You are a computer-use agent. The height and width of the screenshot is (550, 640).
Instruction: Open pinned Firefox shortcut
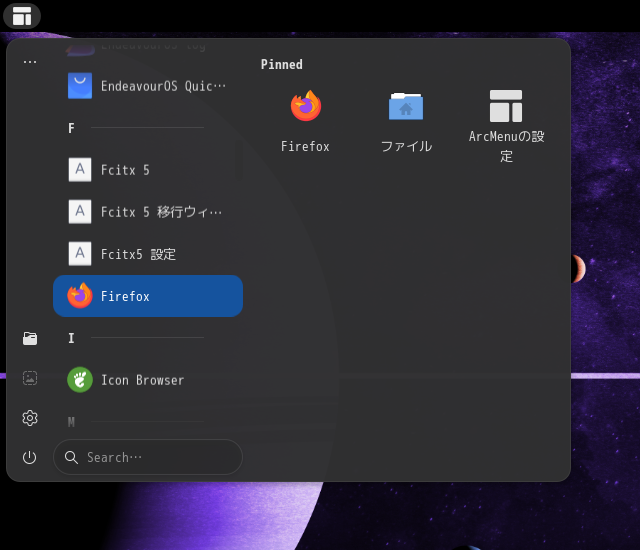[305, 121]
